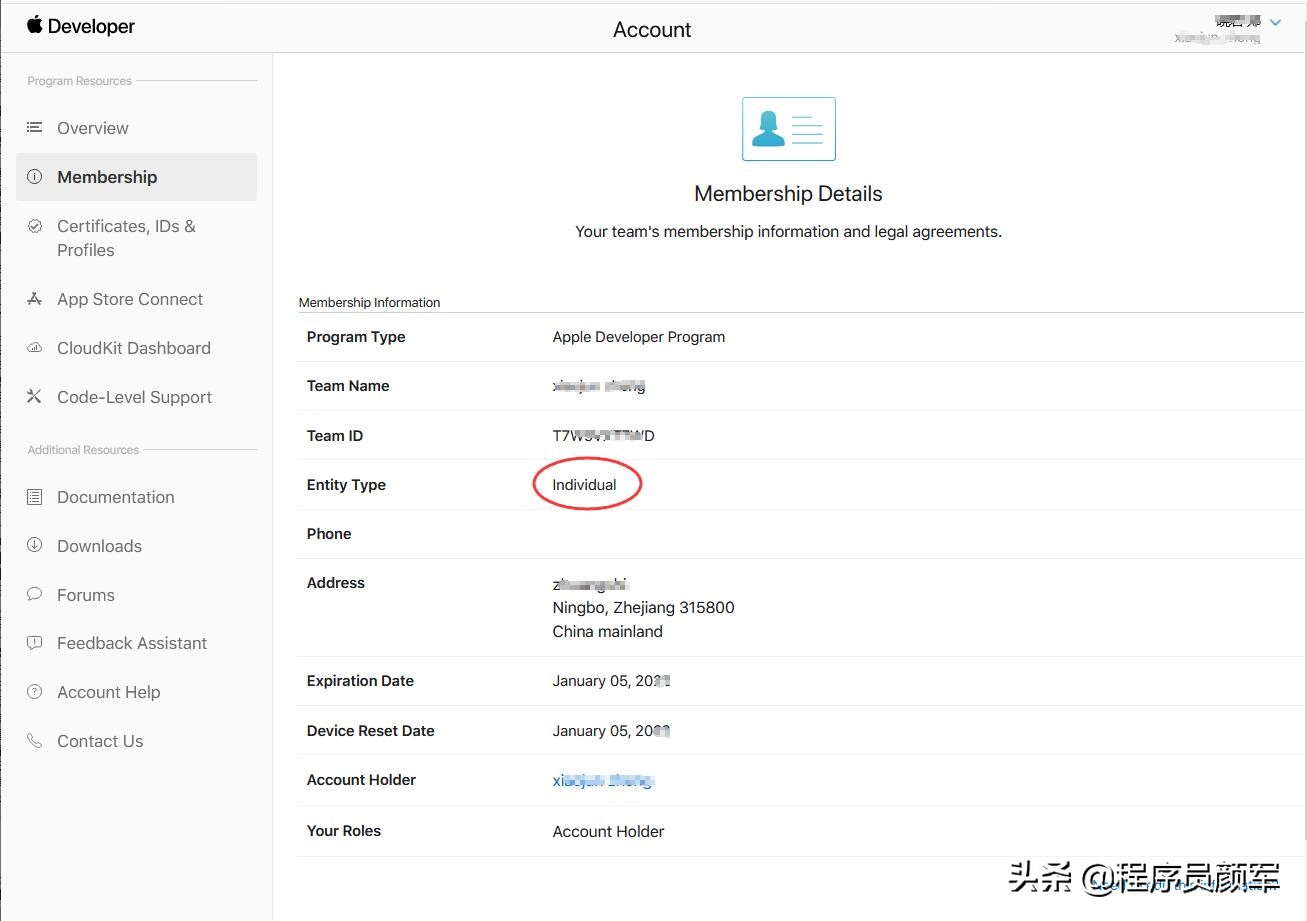Click the Team ID label
Screen dimensions: 1307x921
click(x=335, y=436)
